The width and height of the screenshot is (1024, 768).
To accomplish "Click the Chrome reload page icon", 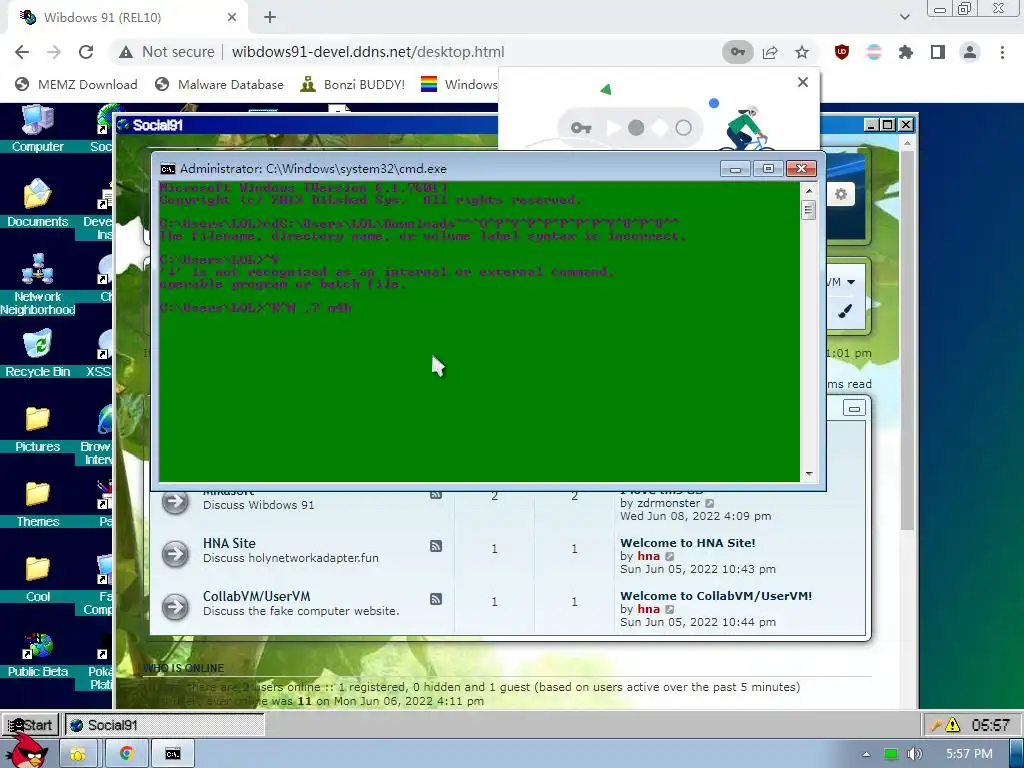I will [x=86, y=52].
